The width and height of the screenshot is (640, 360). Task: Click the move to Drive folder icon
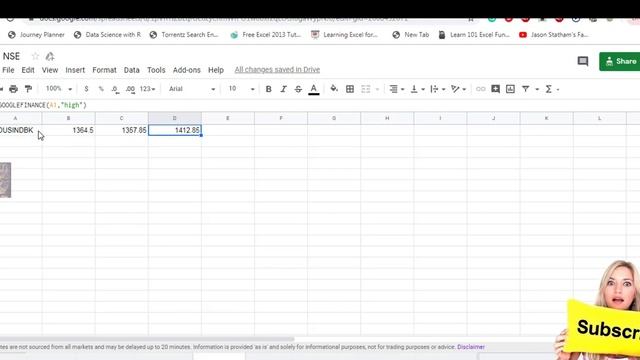coord(50,56)
